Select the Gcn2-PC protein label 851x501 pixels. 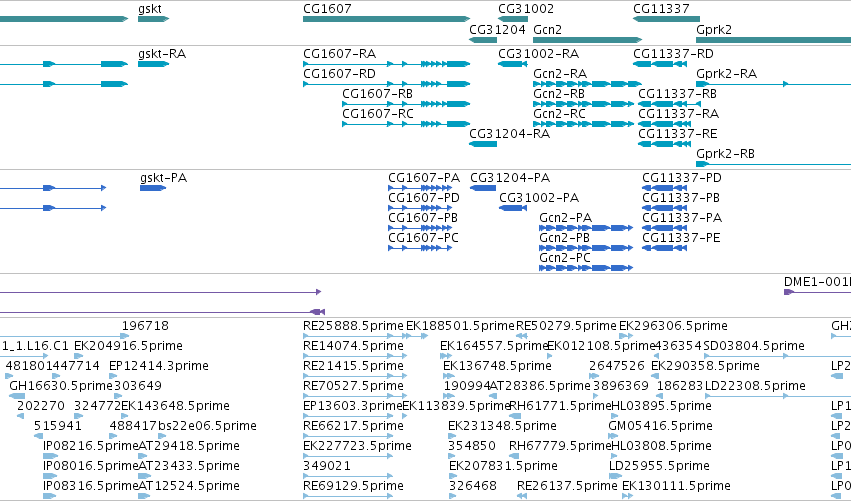[x=565, y=258]
